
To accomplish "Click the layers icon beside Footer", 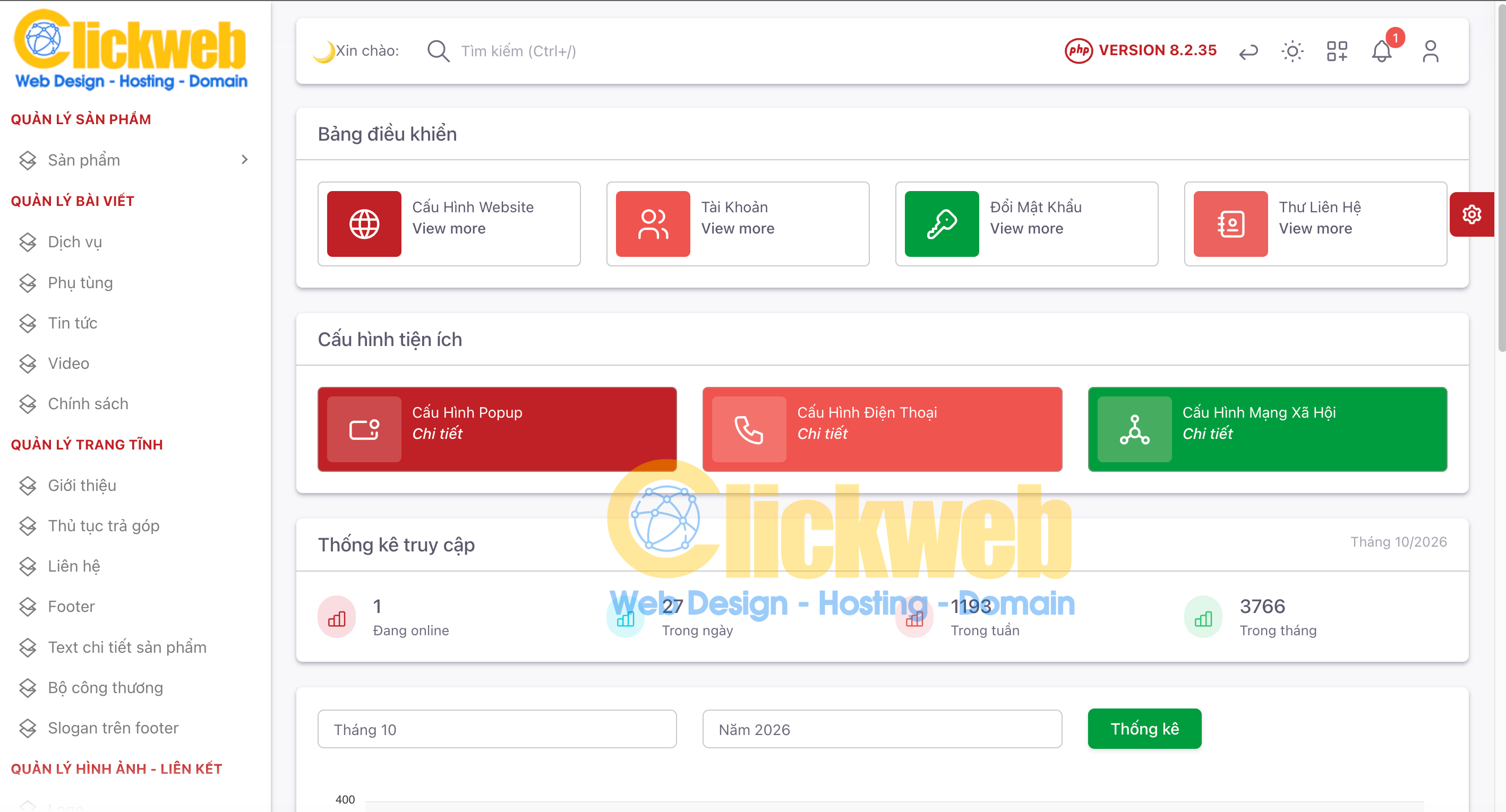I will click(x=28, y=607).
